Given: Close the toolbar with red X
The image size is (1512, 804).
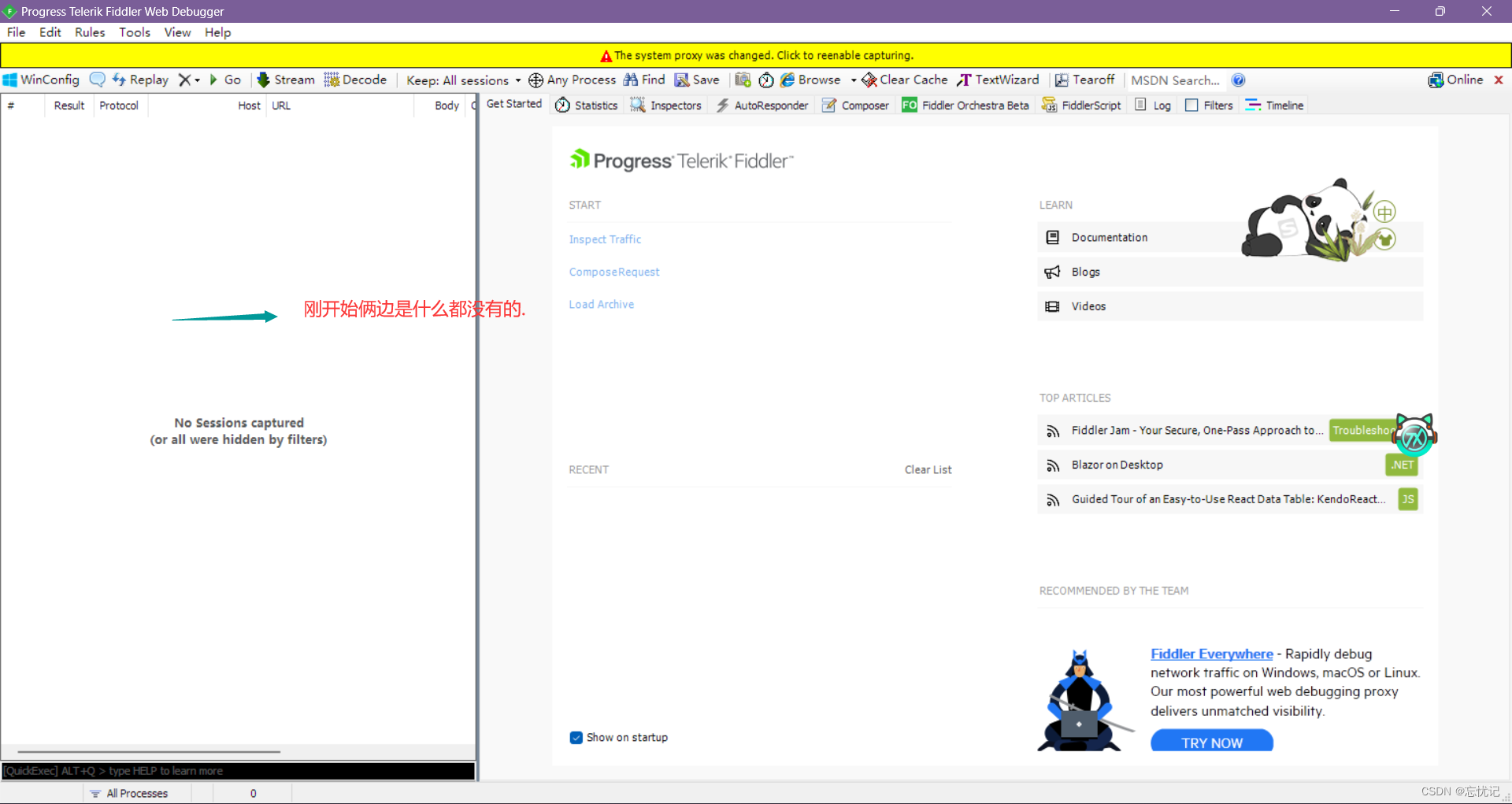Looking at the screenshot, I should click(x=1499, y=80).
